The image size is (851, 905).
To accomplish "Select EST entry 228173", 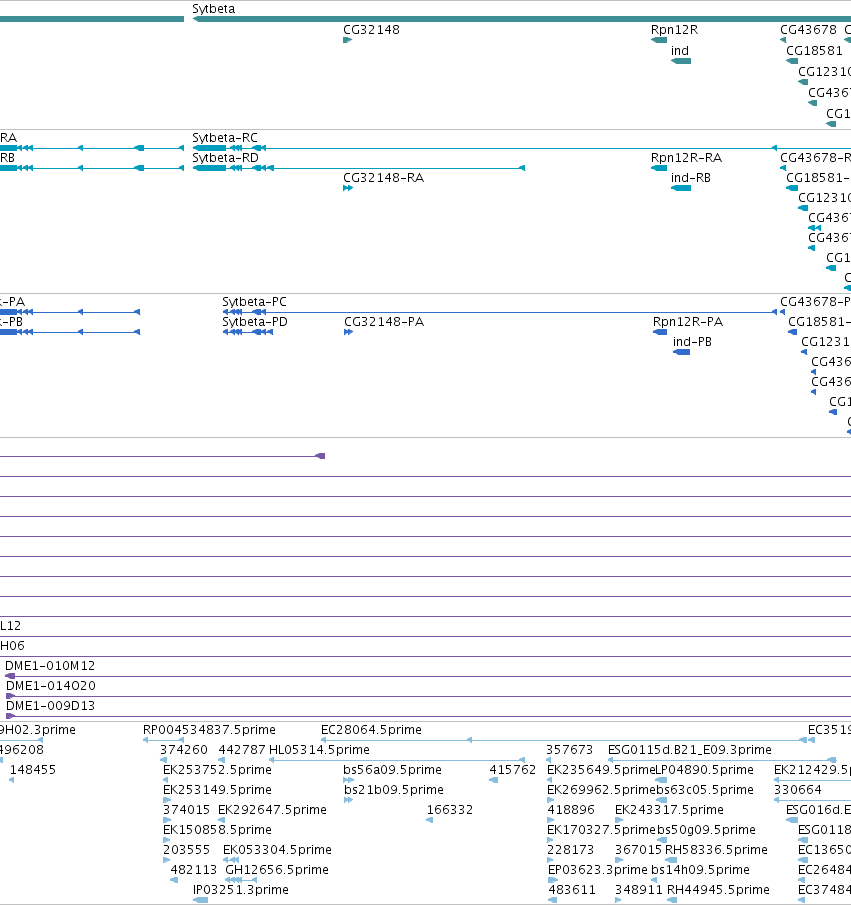I will click(570, 850).
